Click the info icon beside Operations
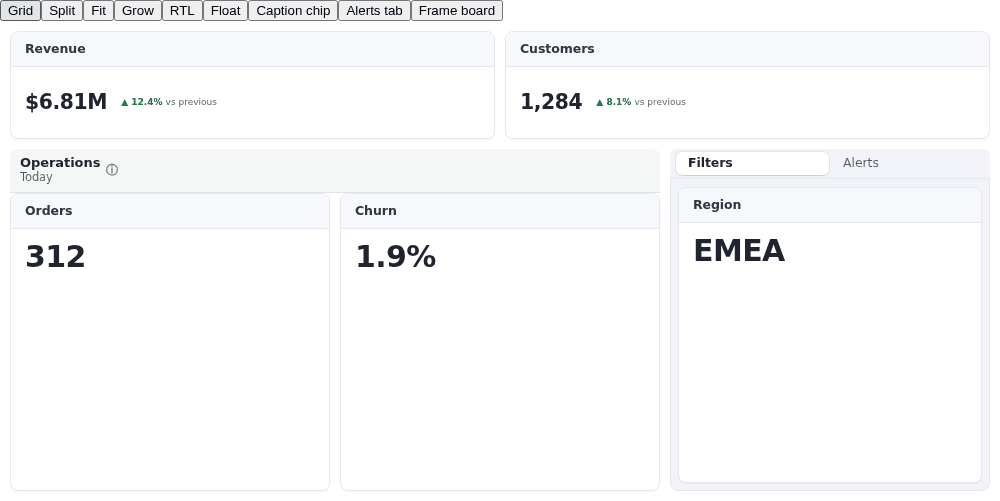Screen dimensions: 1000x501 coord(112,170)
